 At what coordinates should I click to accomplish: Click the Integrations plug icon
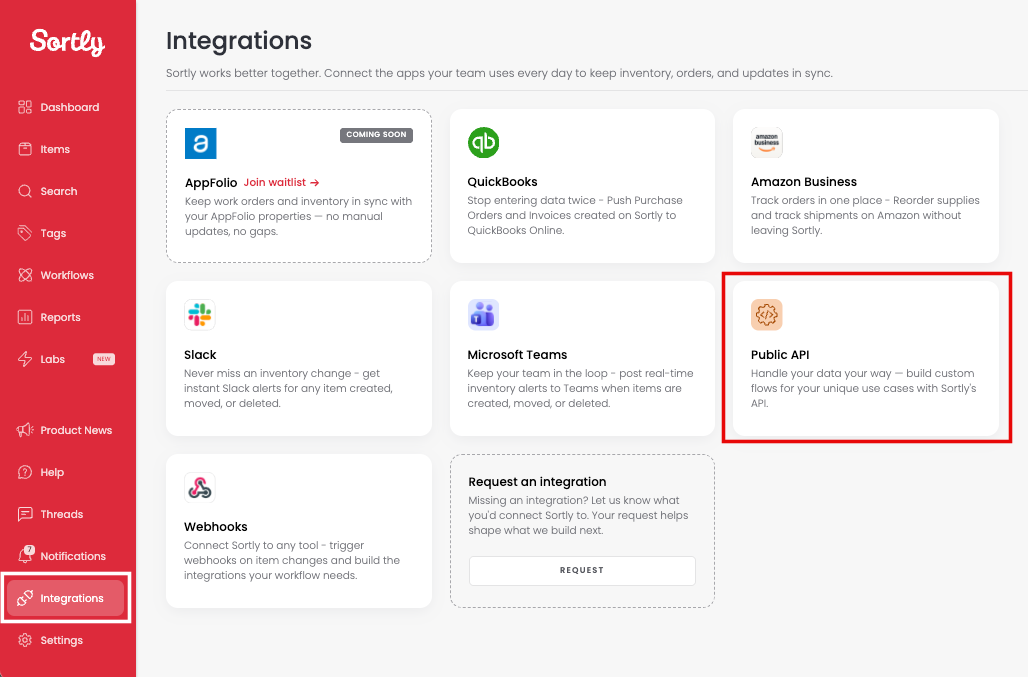25,598
